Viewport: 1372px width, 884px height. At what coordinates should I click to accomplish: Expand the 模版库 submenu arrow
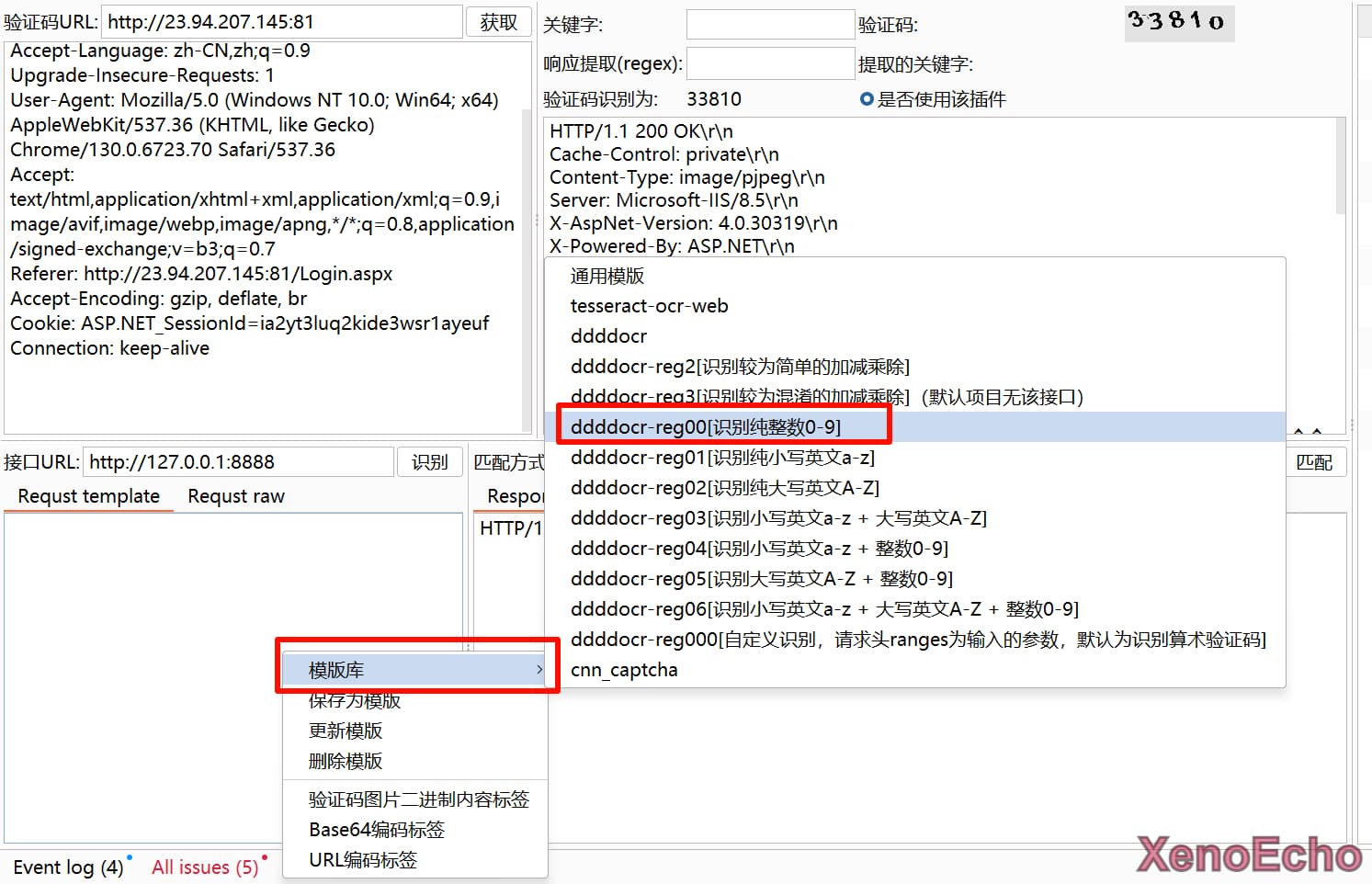(539, 670)
